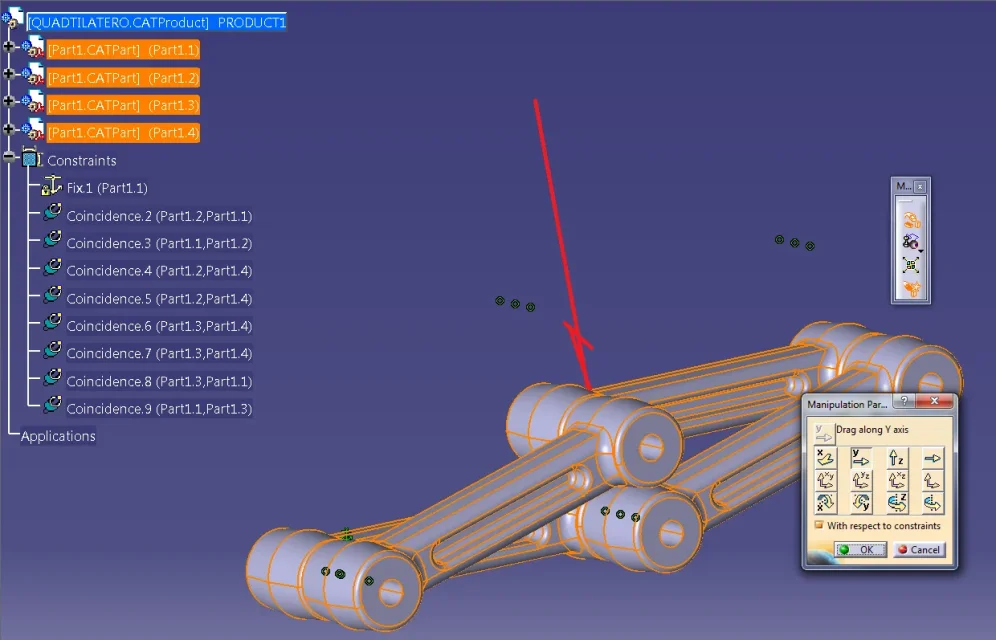Click the Snap icon in Move toolbar
996x640 pixels.
(910, 242)
